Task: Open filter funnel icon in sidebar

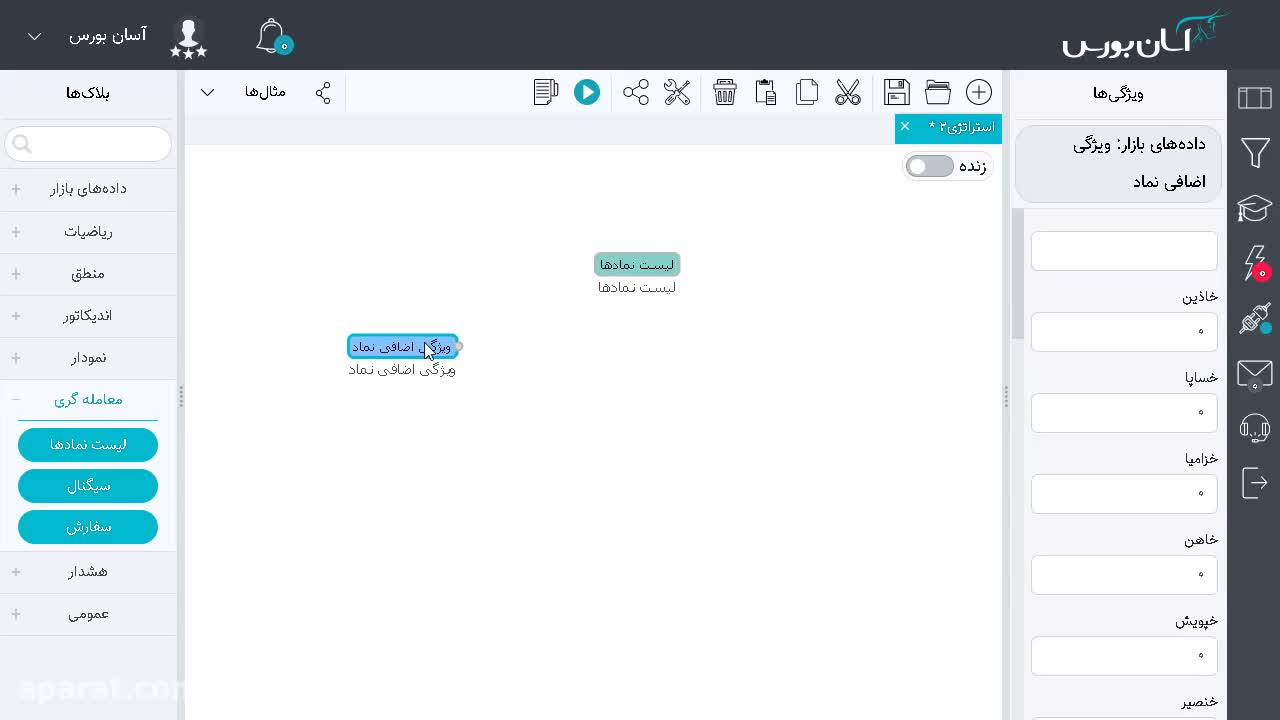Action: (1255, 152)
